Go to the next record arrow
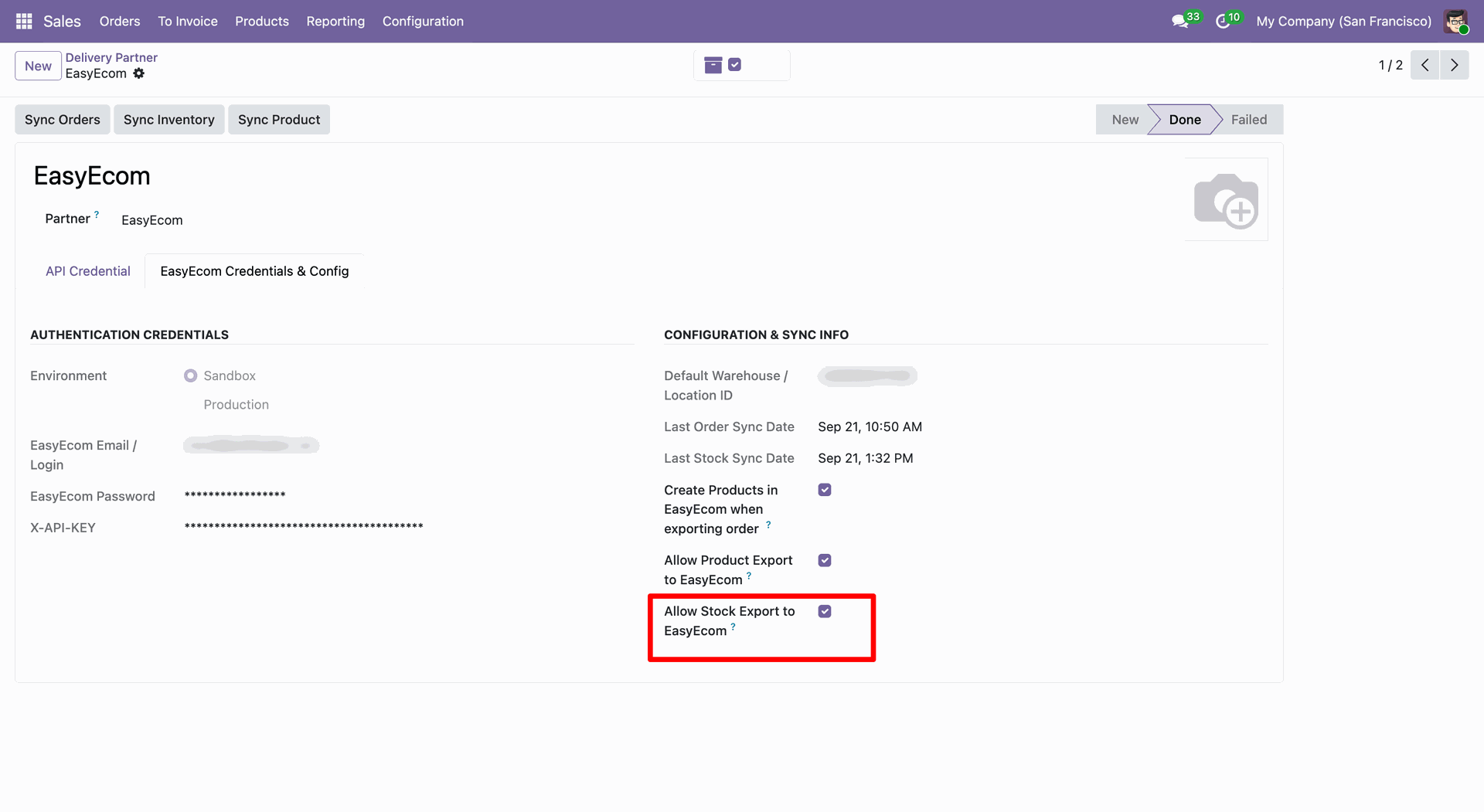Image resolution: width=1484 pixels, height=812 pixels. click(x=1455, y=65)
